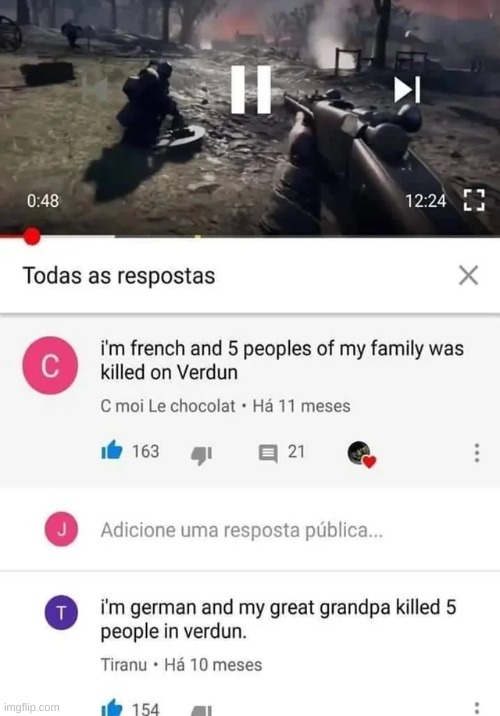Click the creator heart badge on the comment
This screenshot has height=716, width=500.
point(361,455)
